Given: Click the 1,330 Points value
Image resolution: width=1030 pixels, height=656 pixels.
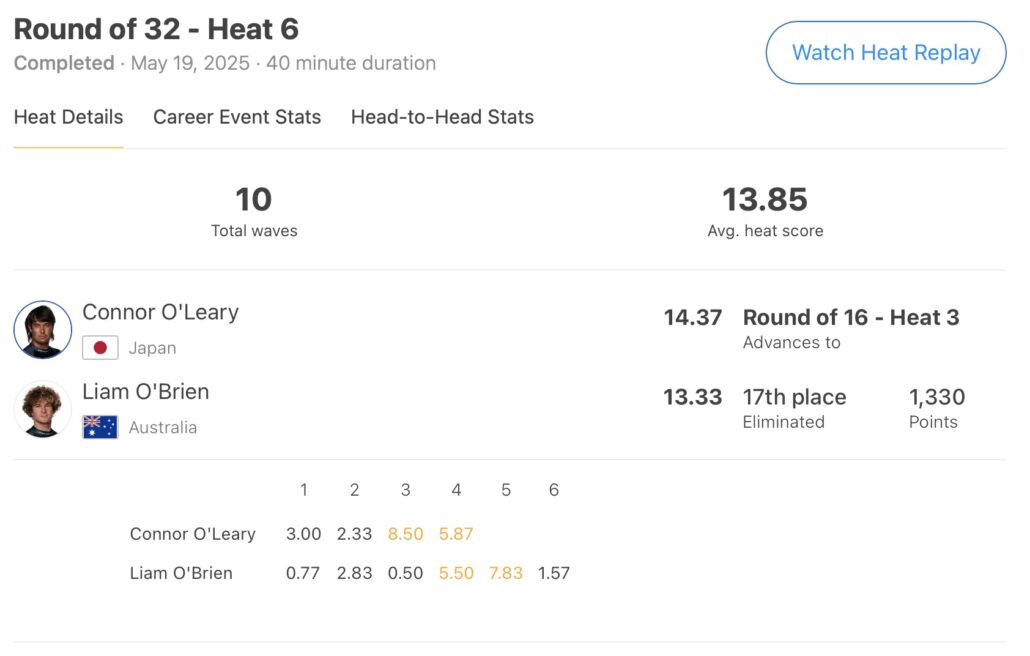Looking at the screenshot, I should (937, 397).
